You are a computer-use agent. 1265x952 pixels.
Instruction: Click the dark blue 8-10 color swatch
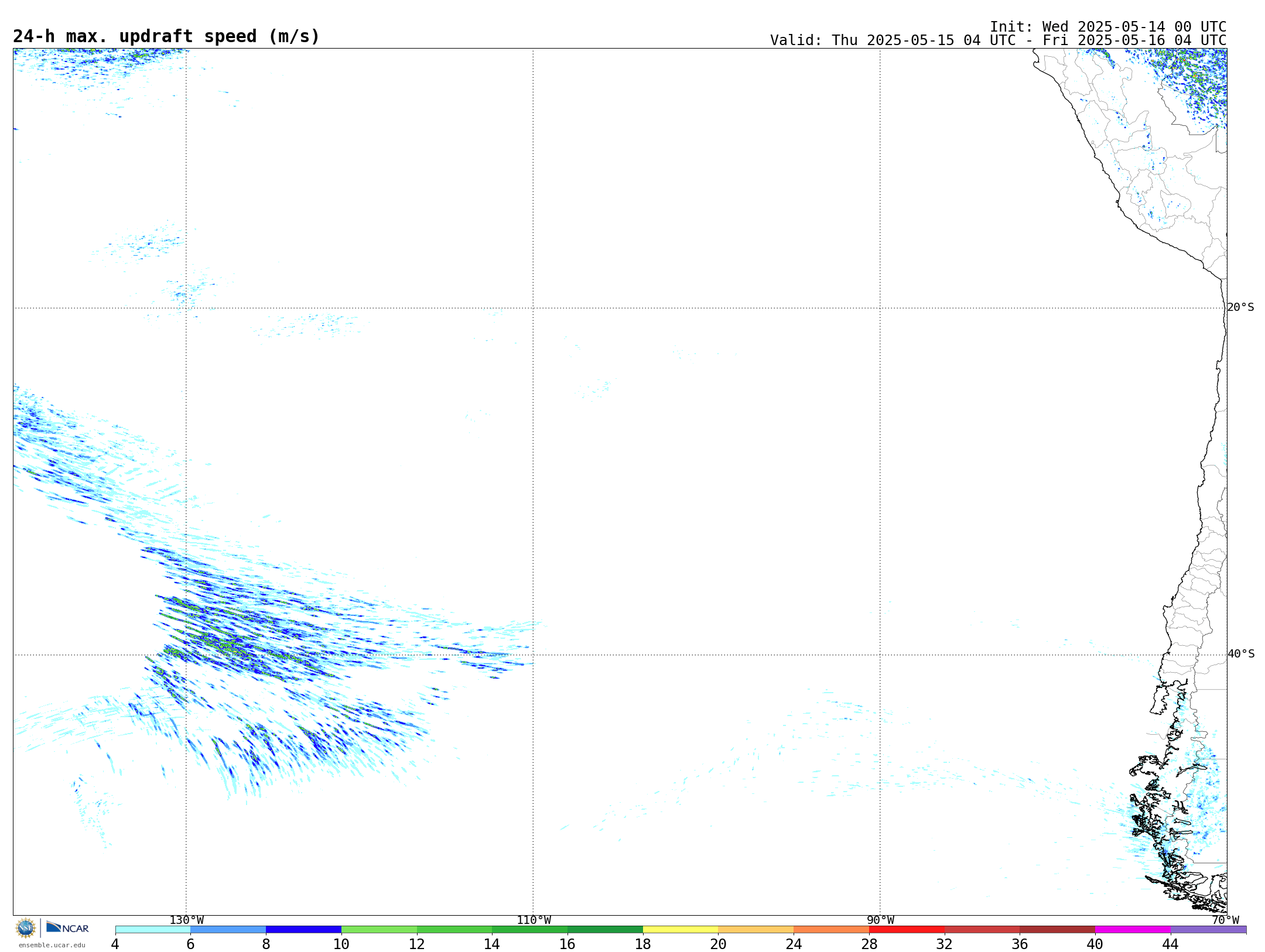304,930
